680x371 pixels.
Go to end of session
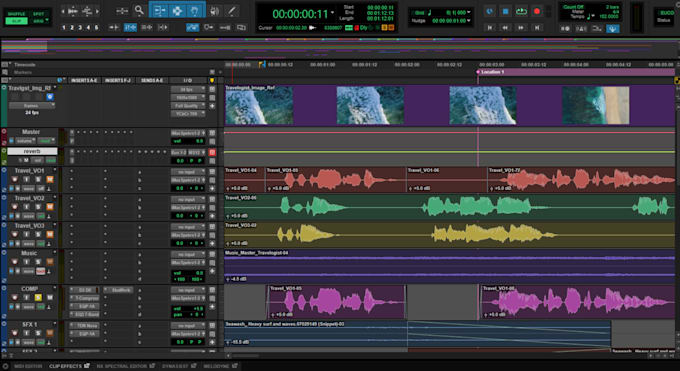(537, 28)
